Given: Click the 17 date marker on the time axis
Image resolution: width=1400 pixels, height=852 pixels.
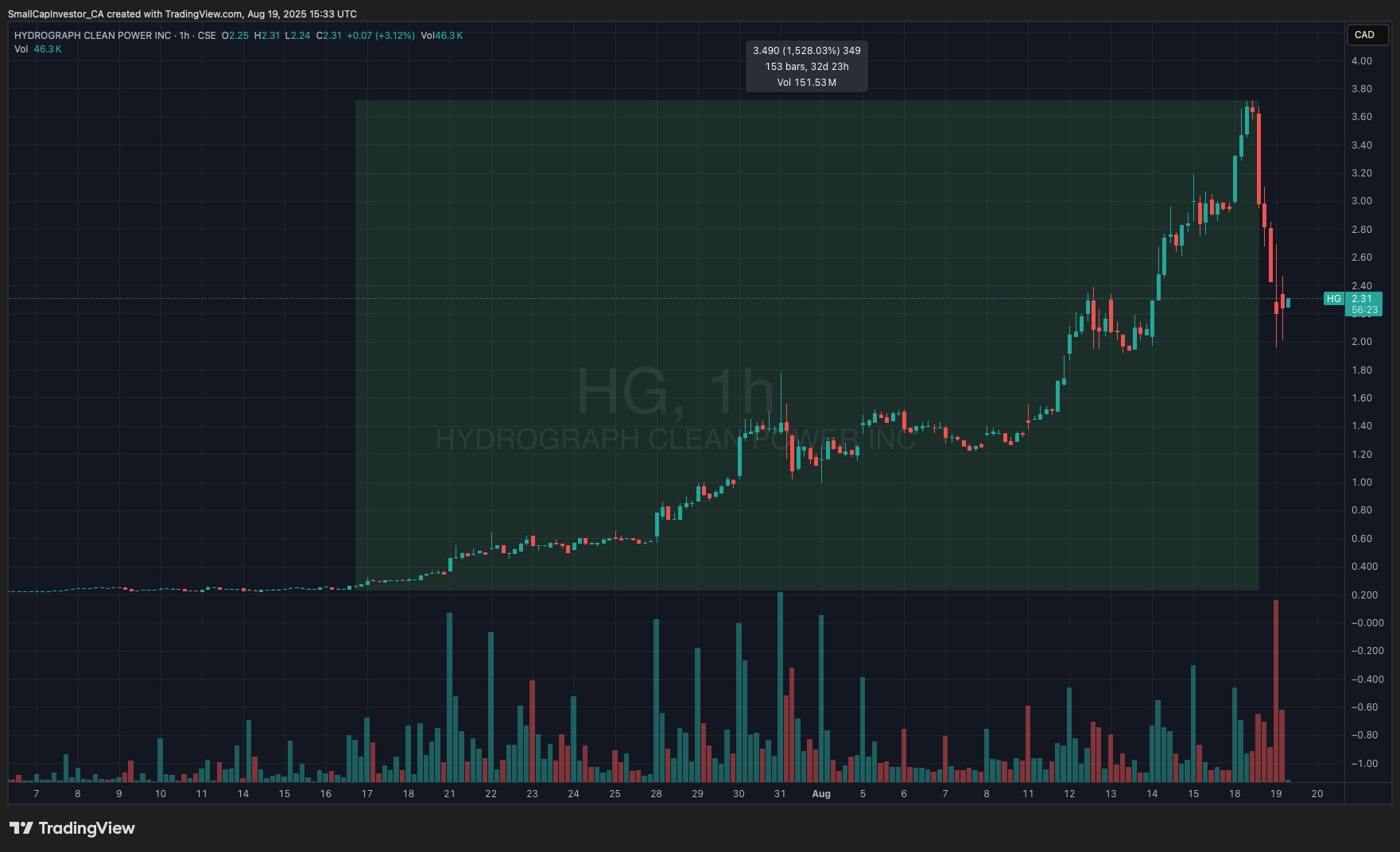Looking at the screenshot, I should 367,794.
